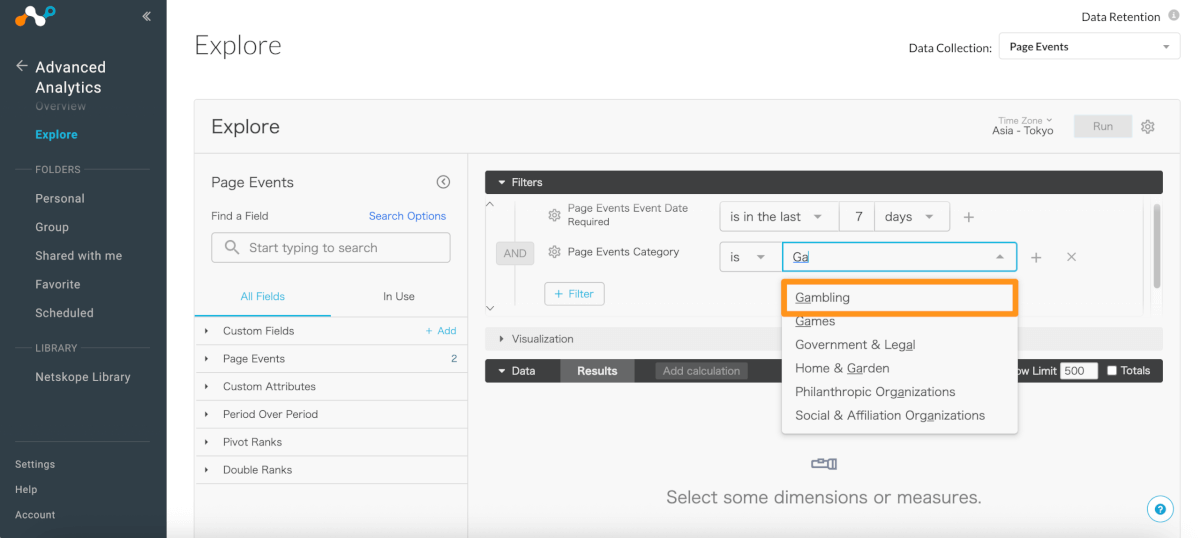Click the Data Retention info icon
This screenshot has height=538, width=1200.
(1174, 16)
